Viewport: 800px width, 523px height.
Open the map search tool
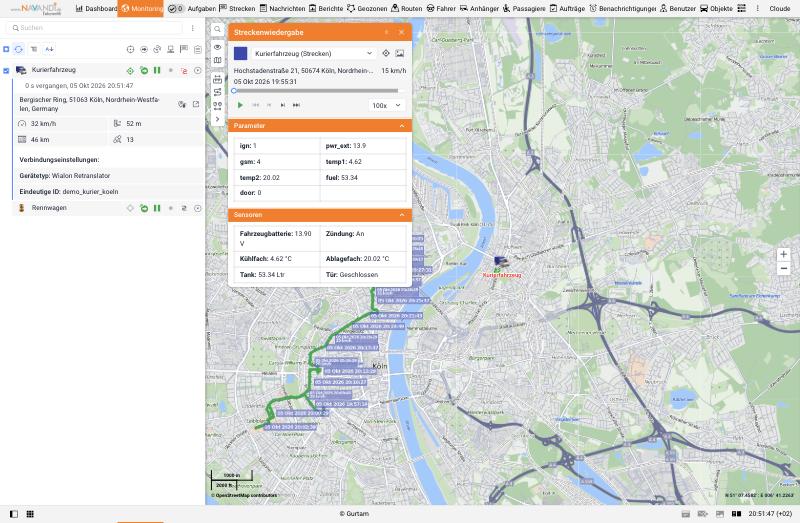[217, 30]
